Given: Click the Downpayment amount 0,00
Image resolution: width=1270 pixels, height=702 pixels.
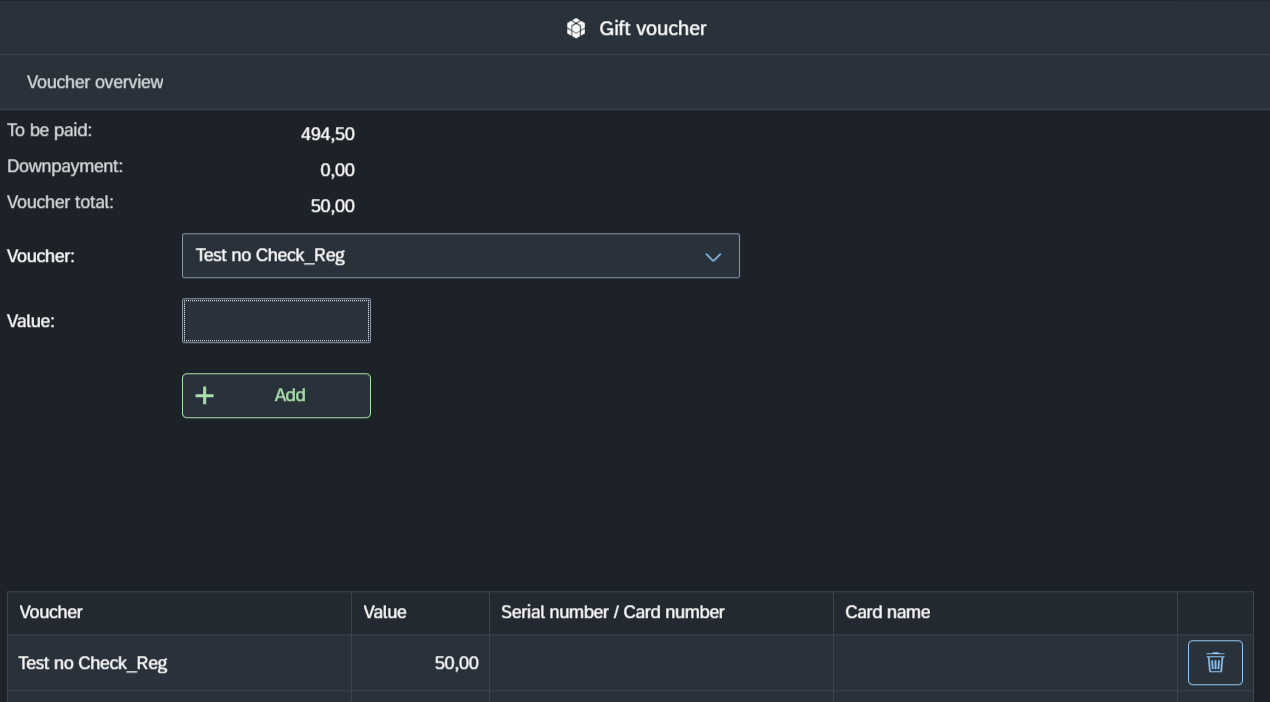Looking at the screenshot, I should tap(337, 170).
